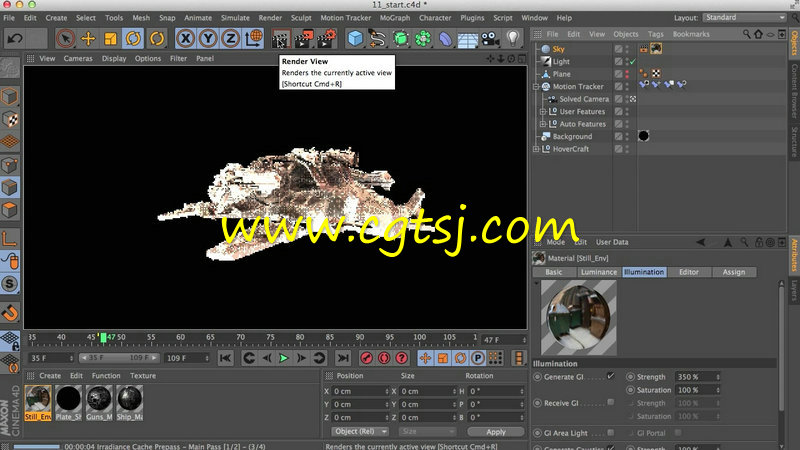Click the Apply coordinates button
800x450 pixels.
point(495,432)
